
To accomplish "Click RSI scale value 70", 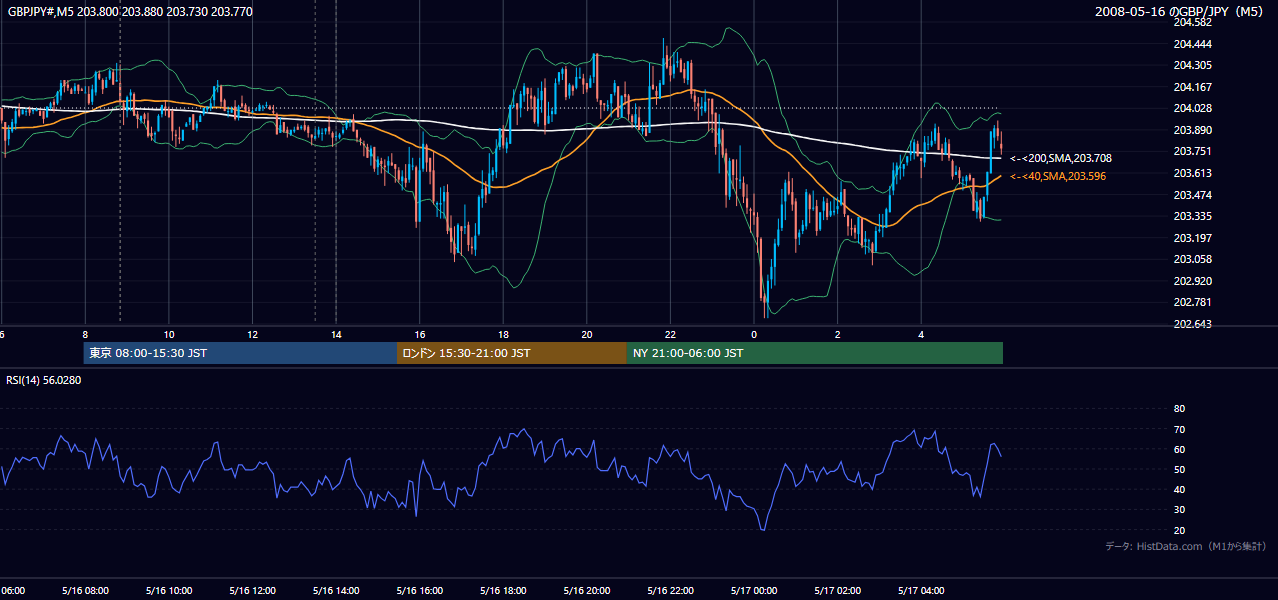I will pyautogui.click(x=1179, y=429).
